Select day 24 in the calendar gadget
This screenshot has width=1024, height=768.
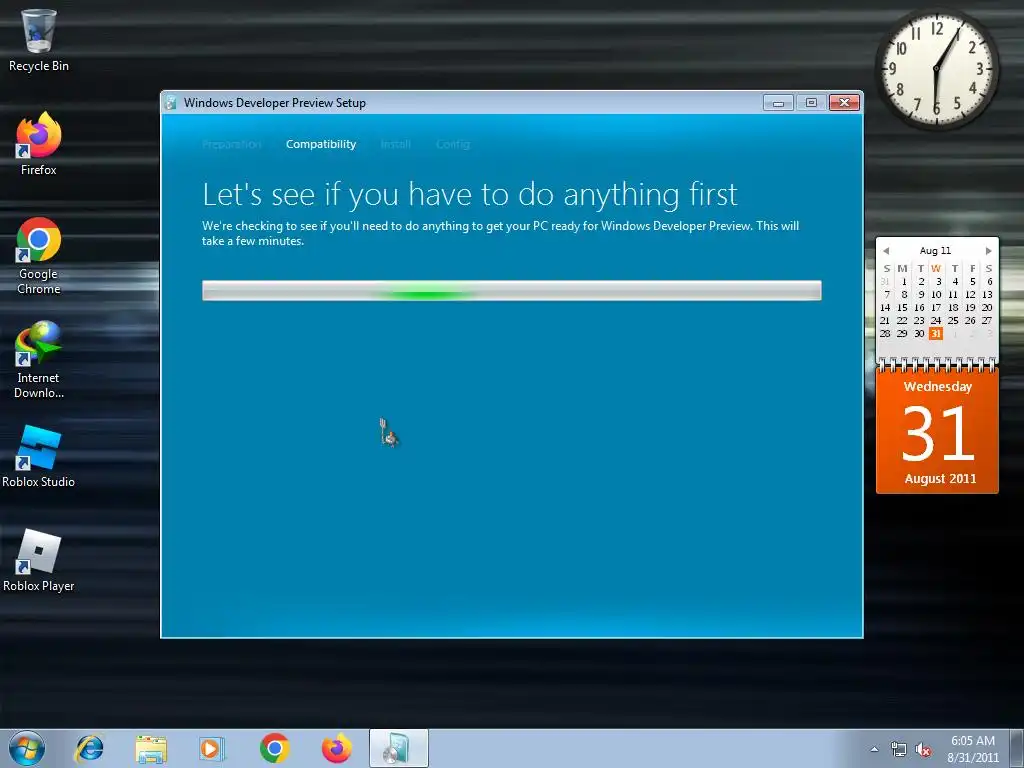tap(936, 321)
